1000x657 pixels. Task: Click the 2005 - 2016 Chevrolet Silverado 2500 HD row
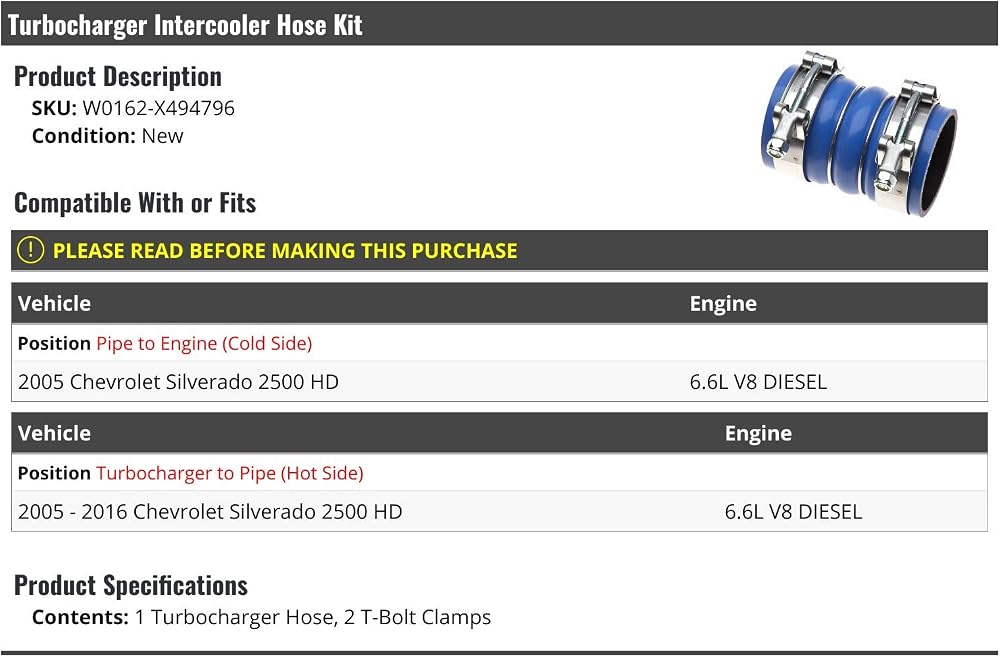(x=499, y=511)
